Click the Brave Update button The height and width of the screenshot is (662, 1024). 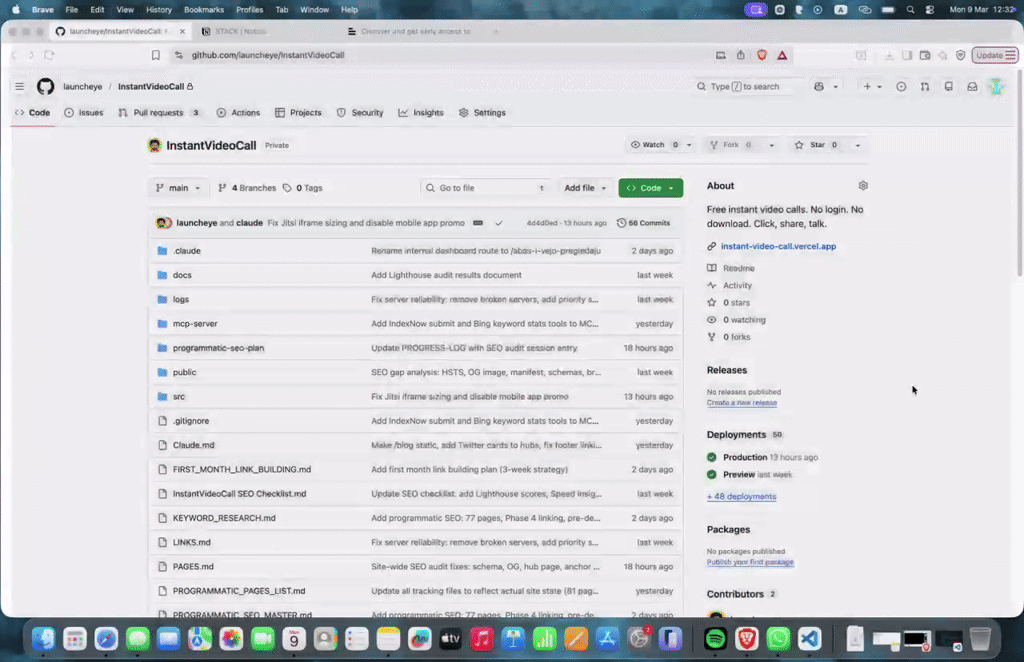995,55
